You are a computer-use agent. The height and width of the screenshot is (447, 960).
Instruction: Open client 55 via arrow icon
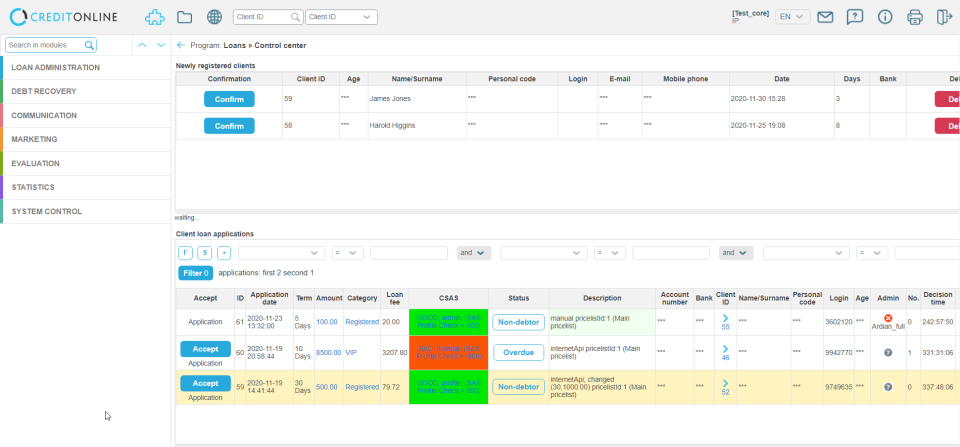coord(726,318)
